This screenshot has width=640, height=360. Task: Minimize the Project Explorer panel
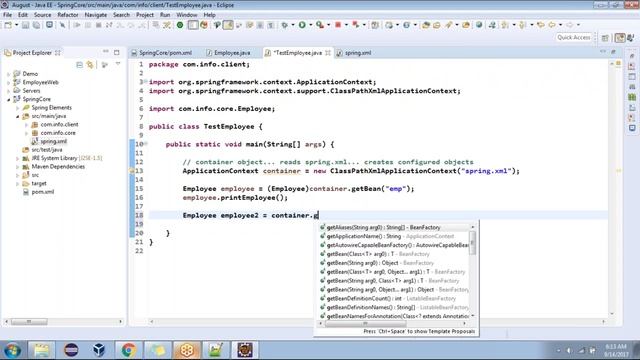pyautogui.click(x=106, y=52)
